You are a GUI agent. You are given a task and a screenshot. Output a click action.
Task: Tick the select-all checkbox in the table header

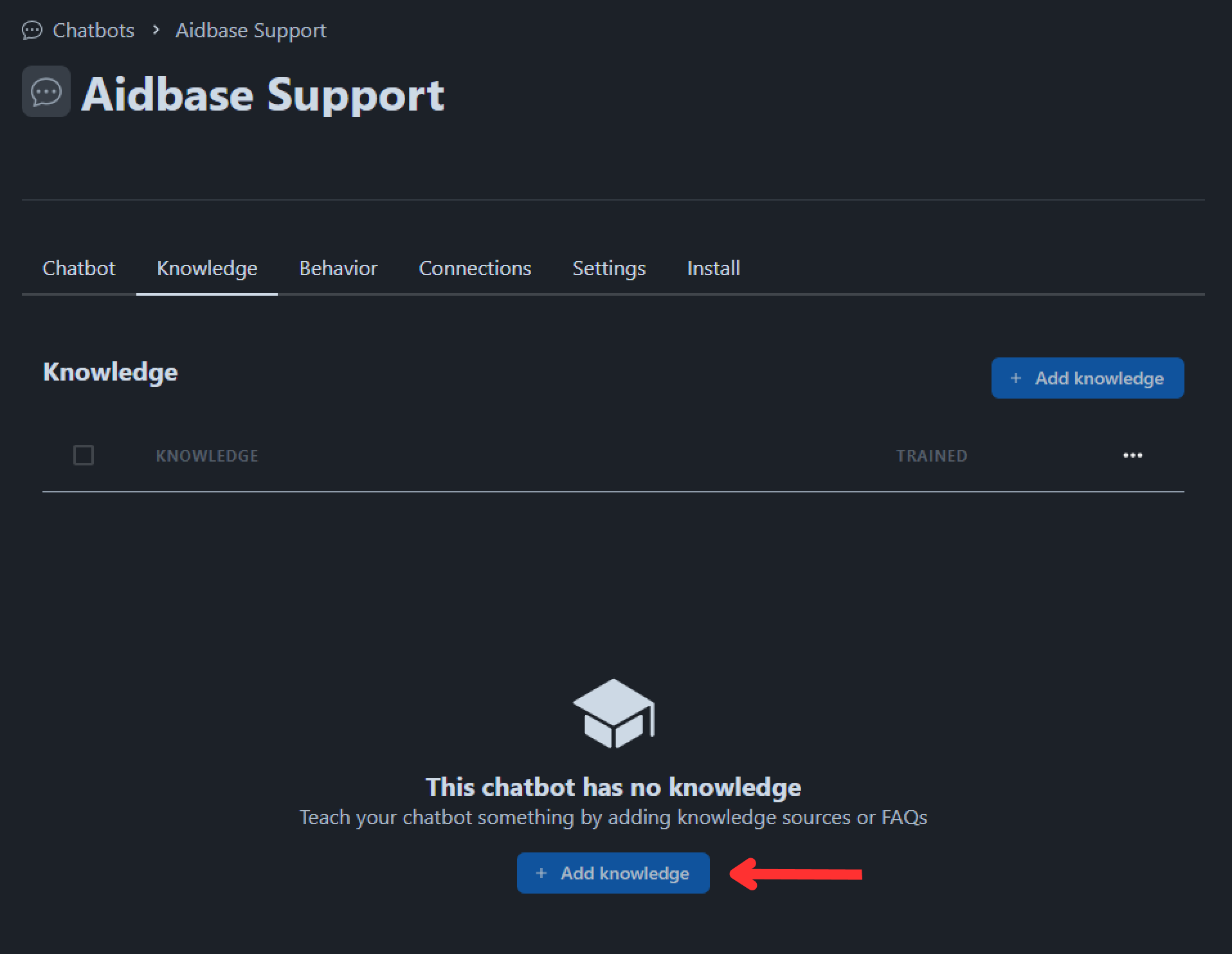coord(84,455)
